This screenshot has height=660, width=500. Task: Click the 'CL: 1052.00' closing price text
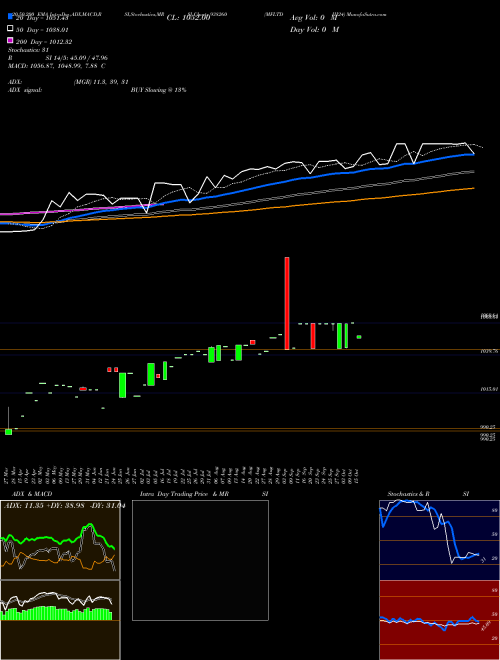pyautogui.click(x=188, y=18)
